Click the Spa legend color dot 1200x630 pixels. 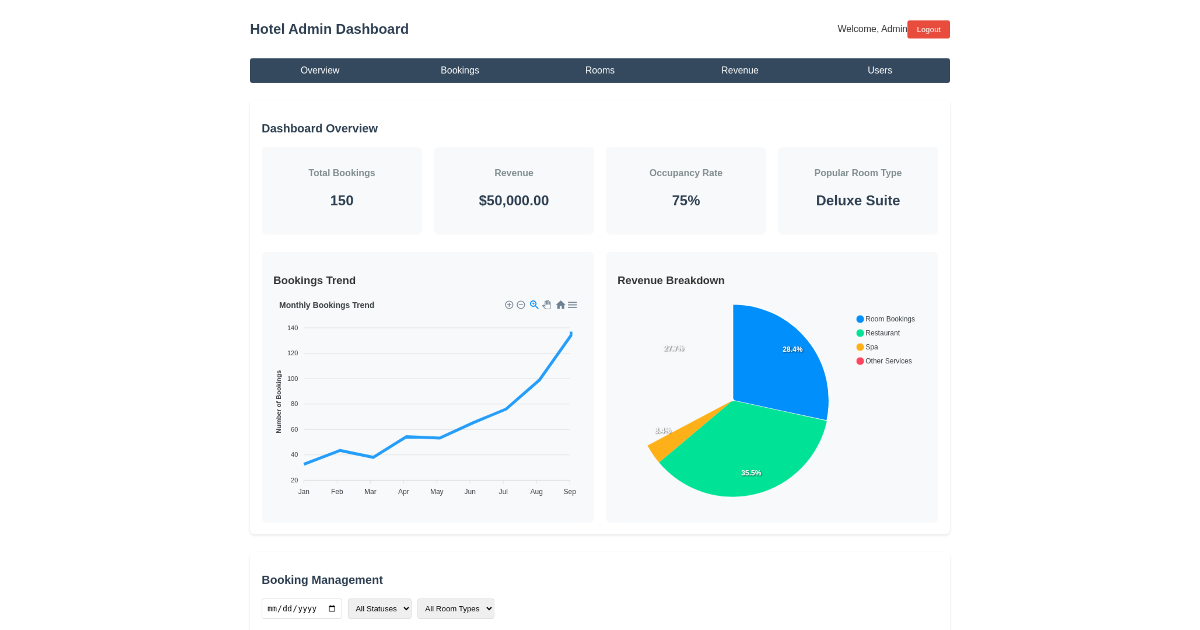point(859,347)
